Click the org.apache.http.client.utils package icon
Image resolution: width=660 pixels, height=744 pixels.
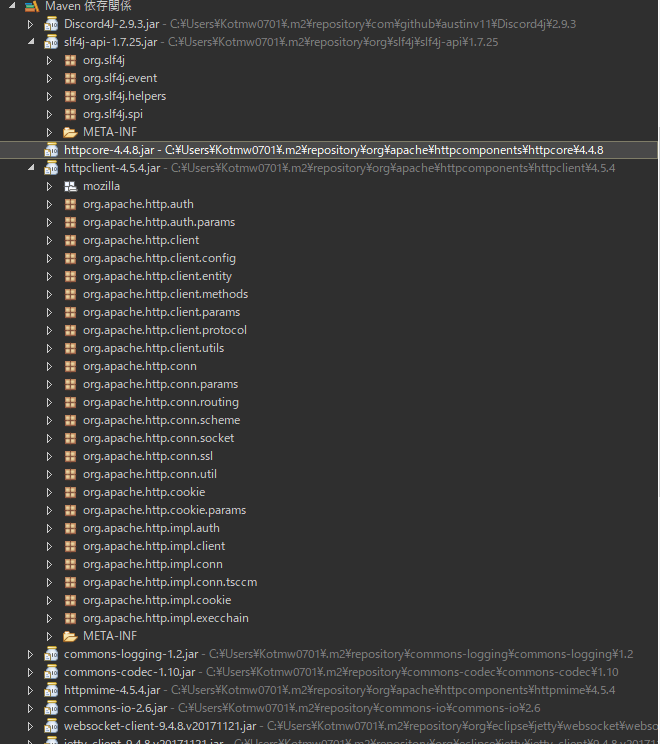point(70,349)
